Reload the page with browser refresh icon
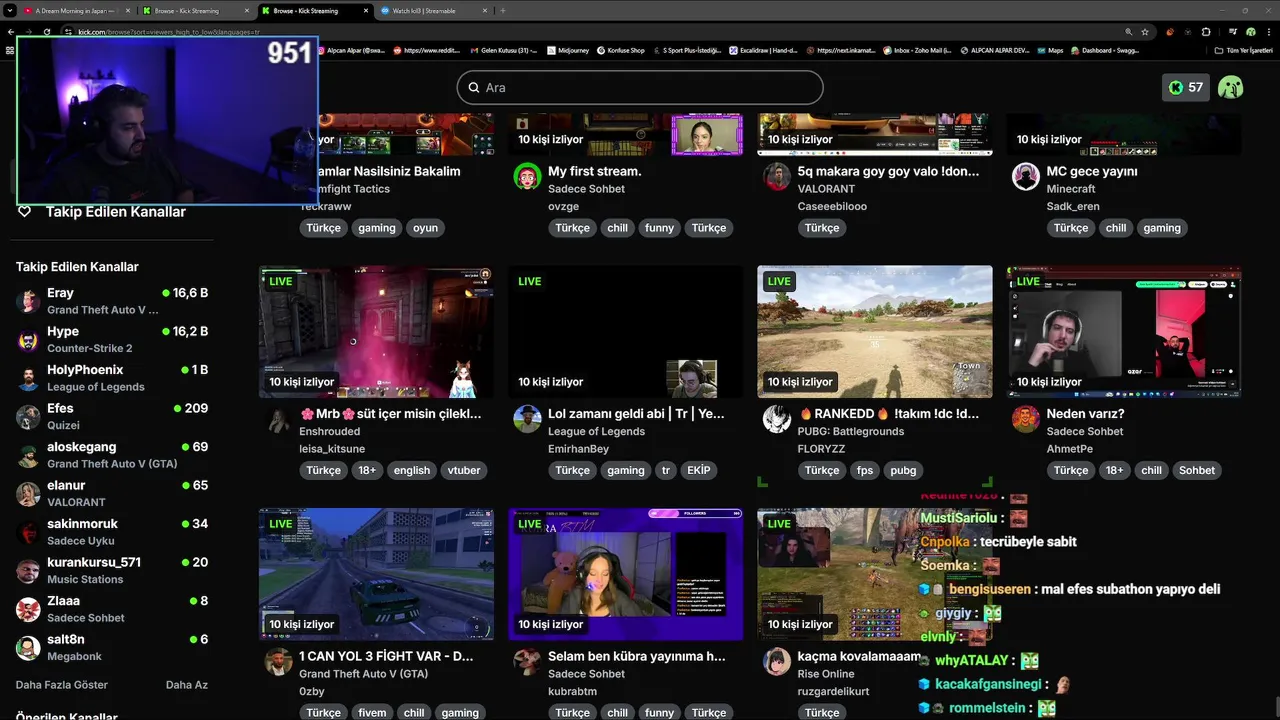1280x720 pixels. pyautogui.click(x=47, y=32)
